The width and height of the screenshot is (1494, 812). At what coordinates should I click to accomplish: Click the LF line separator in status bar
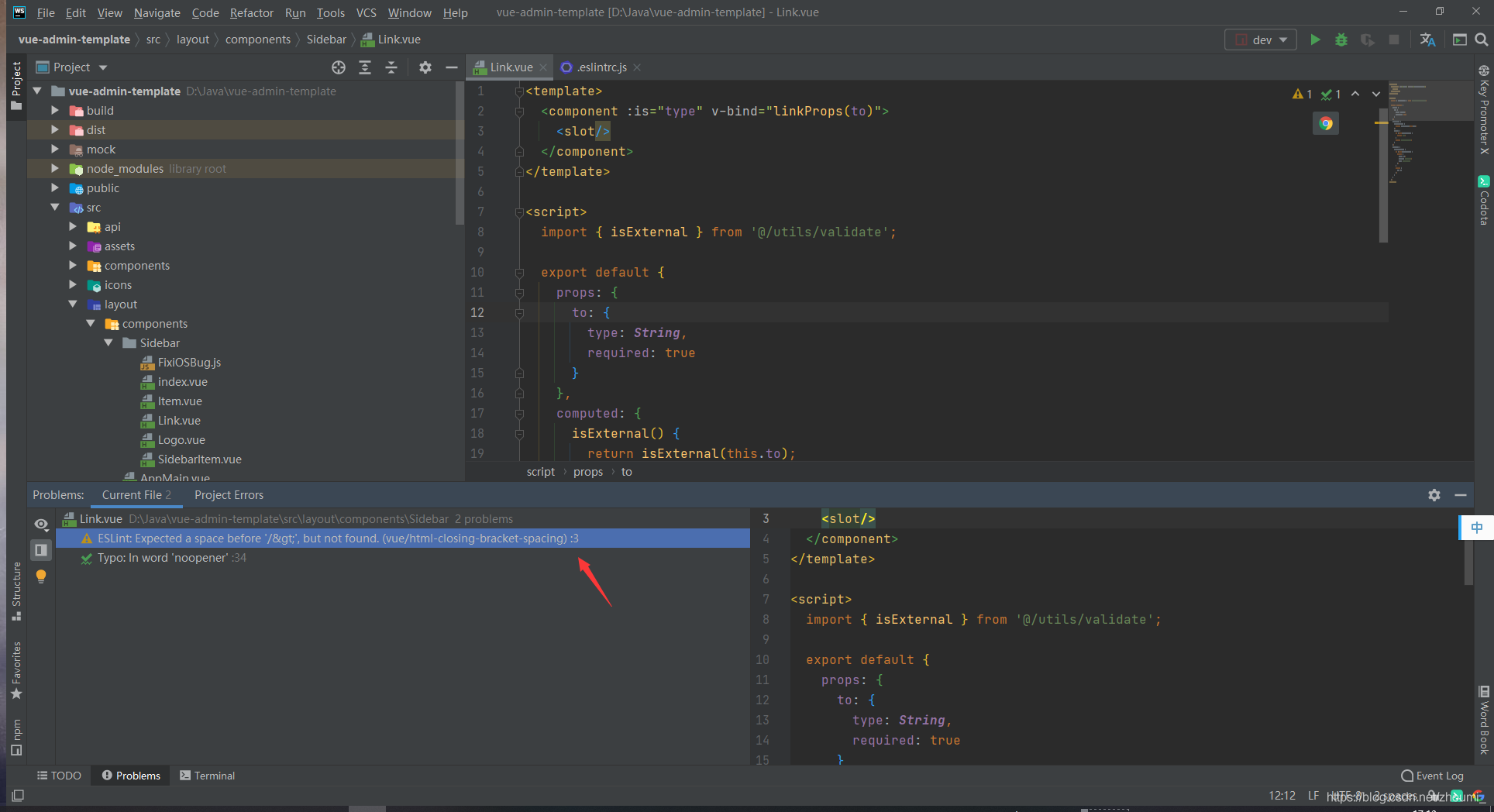tap(1313, 796)
